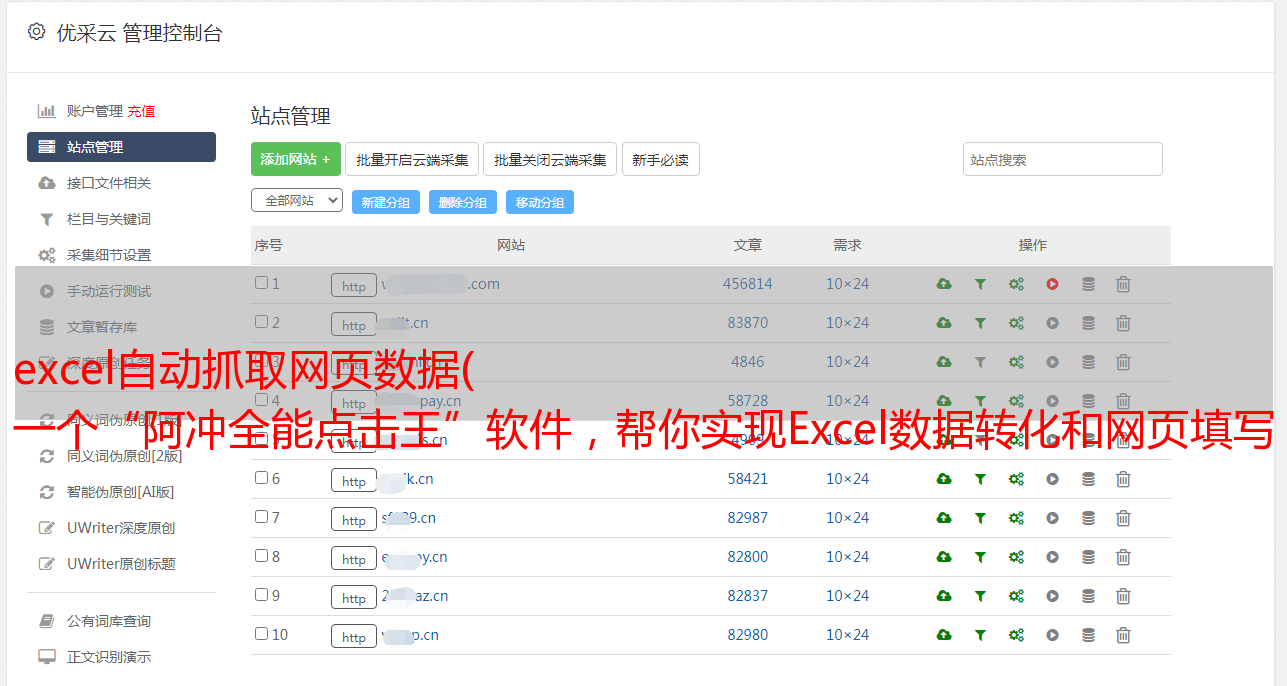
Task: Toggle http protocol button in row 6
Action: point(354,481)
